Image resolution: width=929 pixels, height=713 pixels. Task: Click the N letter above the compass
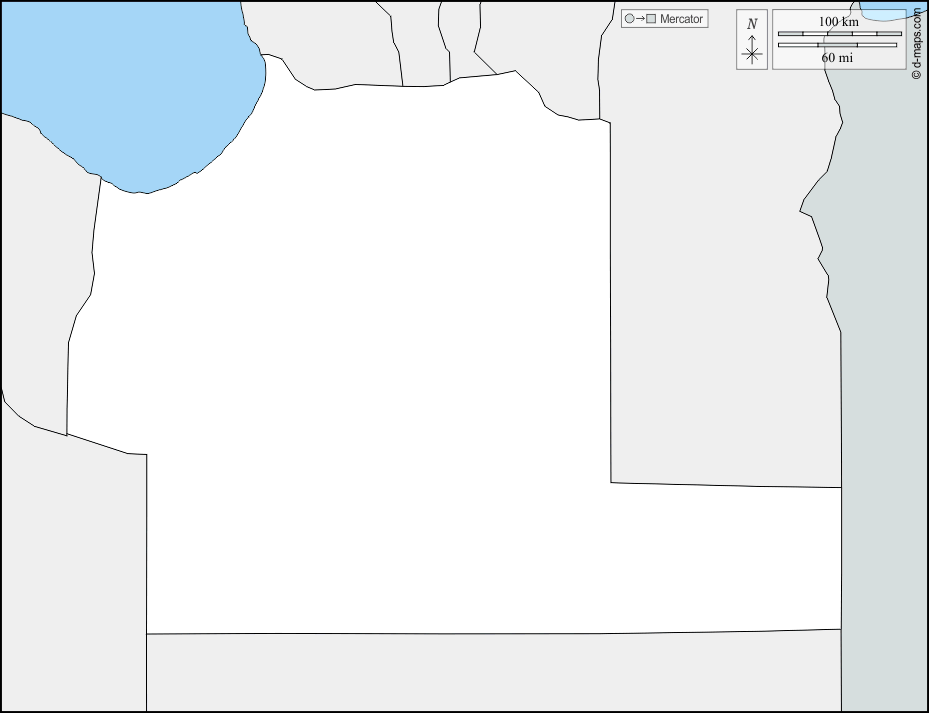[752, 24]
